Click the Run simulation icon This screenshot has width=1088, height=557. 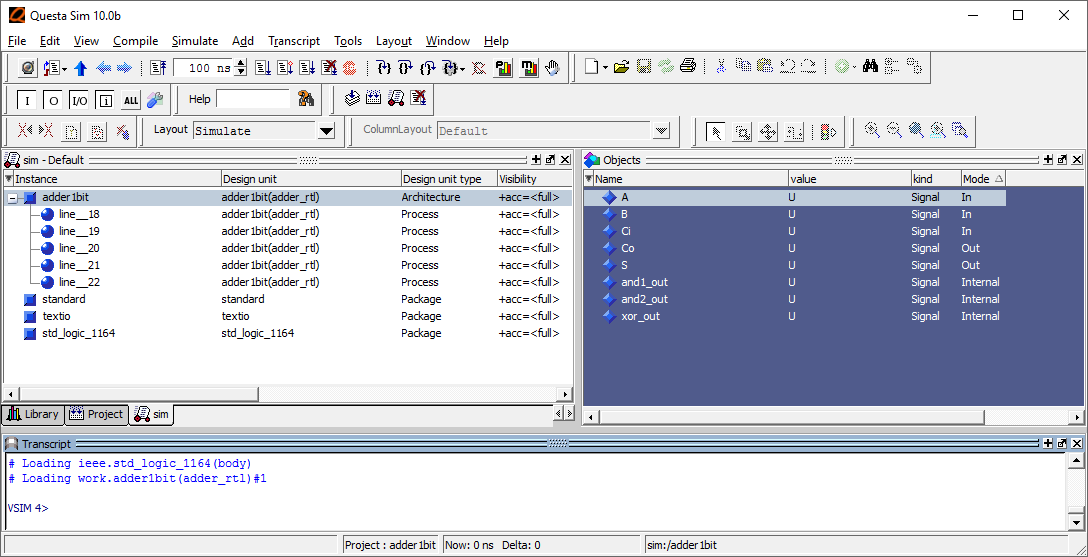click(x=262, y=67)
